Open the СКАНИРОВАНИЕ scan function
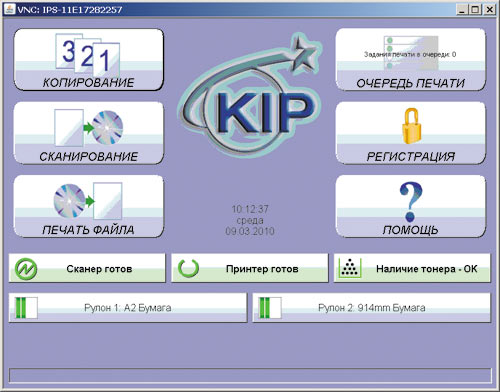The height and width of the screenshot is (392, 500). [x=89, y=133]
